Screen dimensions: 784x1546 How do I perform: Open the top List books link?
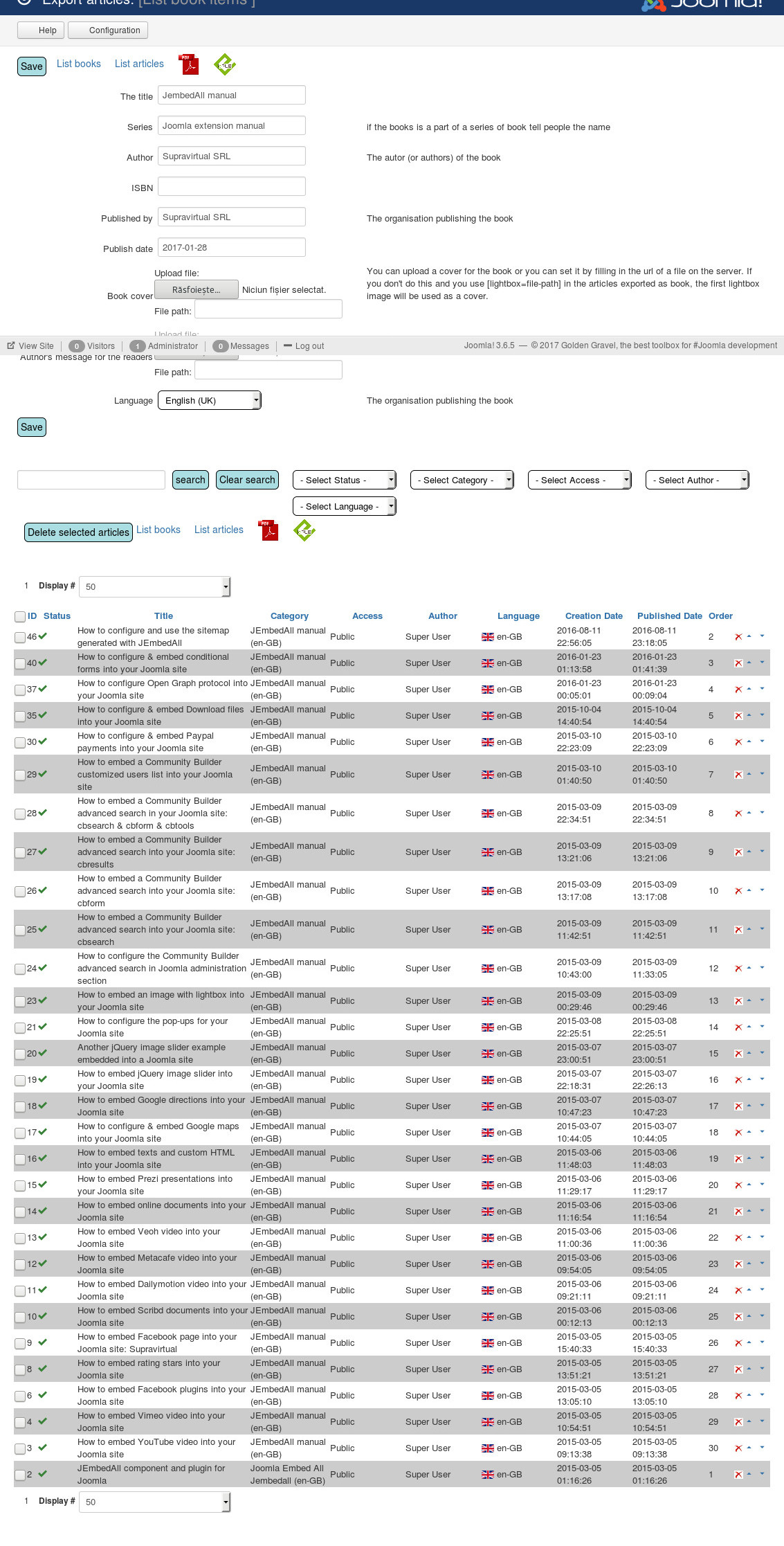coord(79,64)
